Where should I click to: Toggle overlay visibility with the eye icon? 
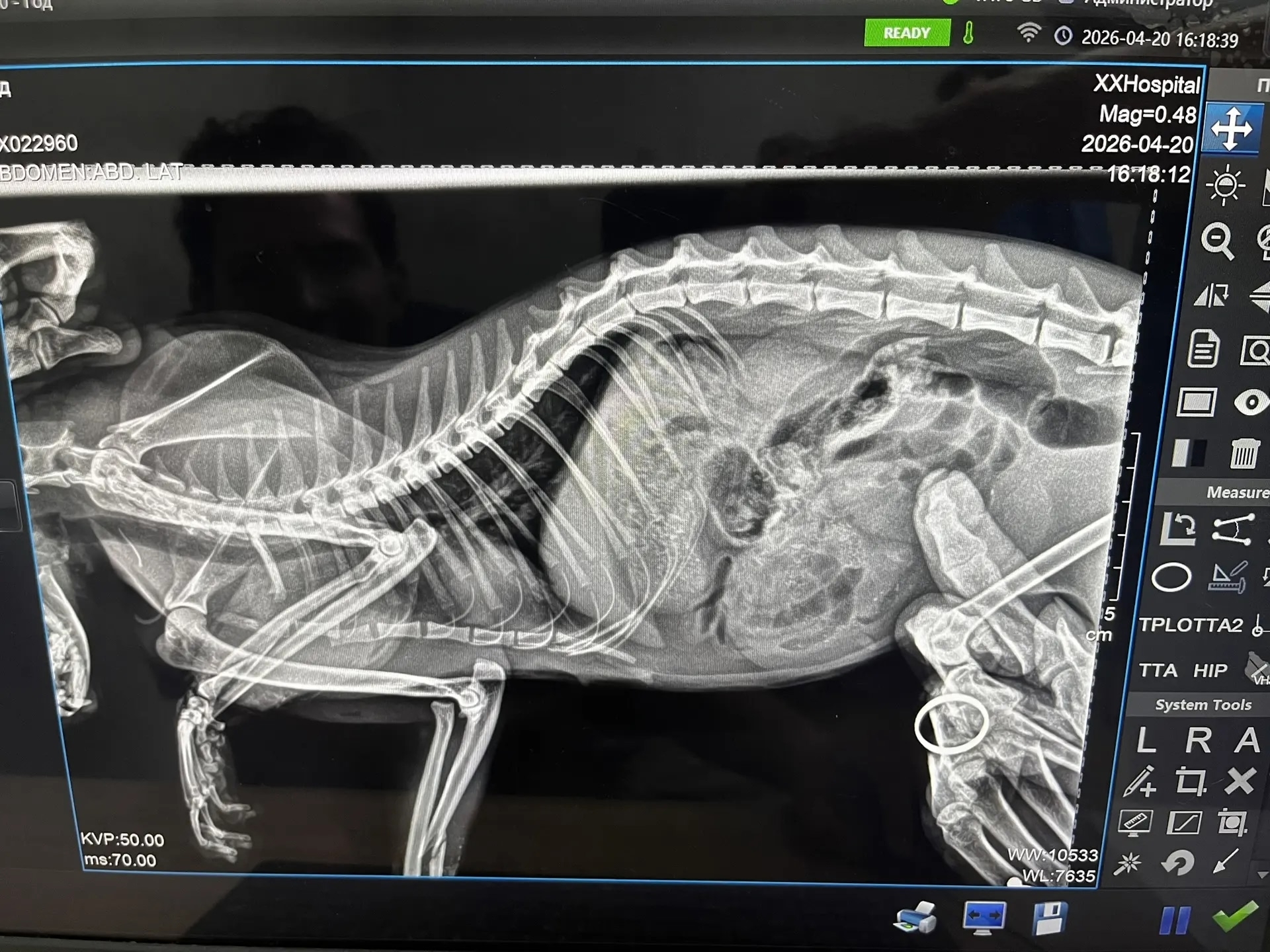point(1251,402)
